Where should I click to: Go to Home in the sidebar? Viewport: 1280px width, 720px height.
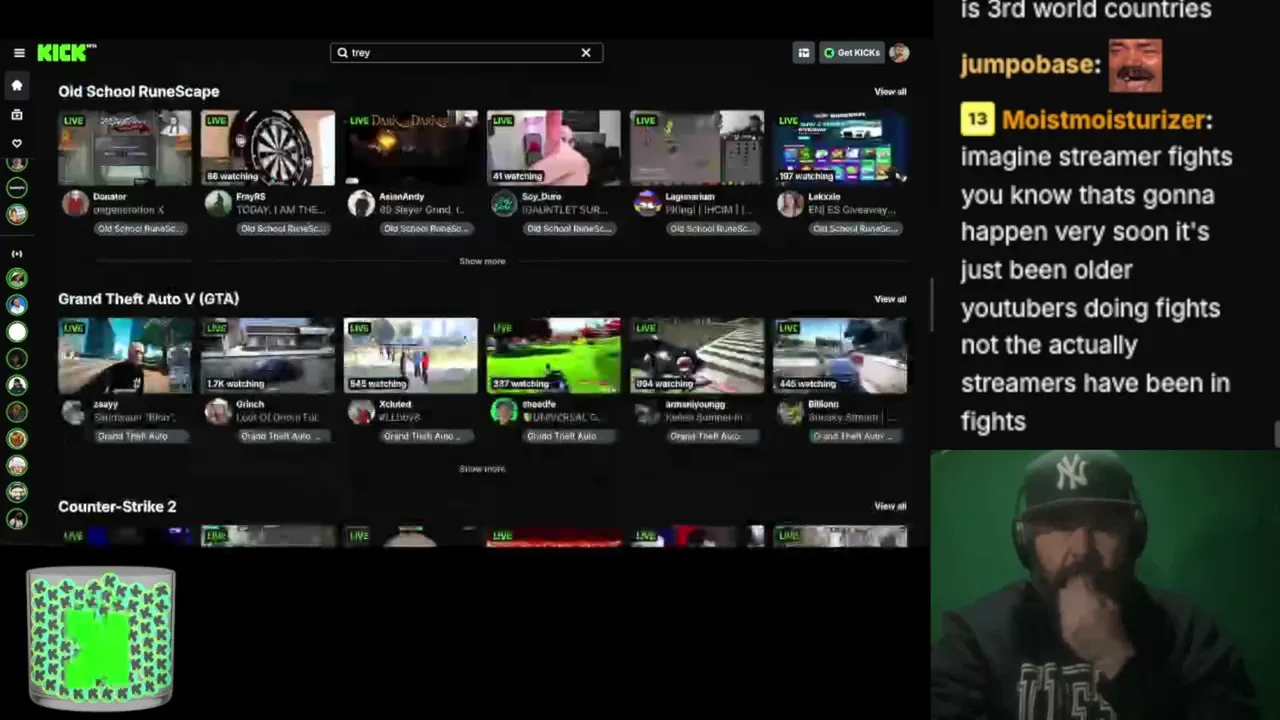tap(17, 86)
